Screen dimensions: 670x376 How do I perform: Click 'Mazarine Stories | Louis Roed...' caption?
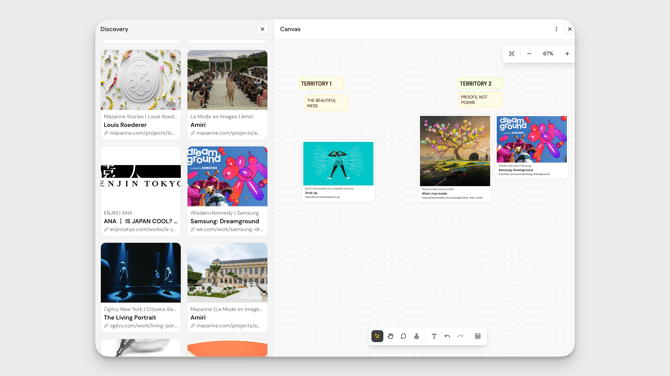[140, 117]
